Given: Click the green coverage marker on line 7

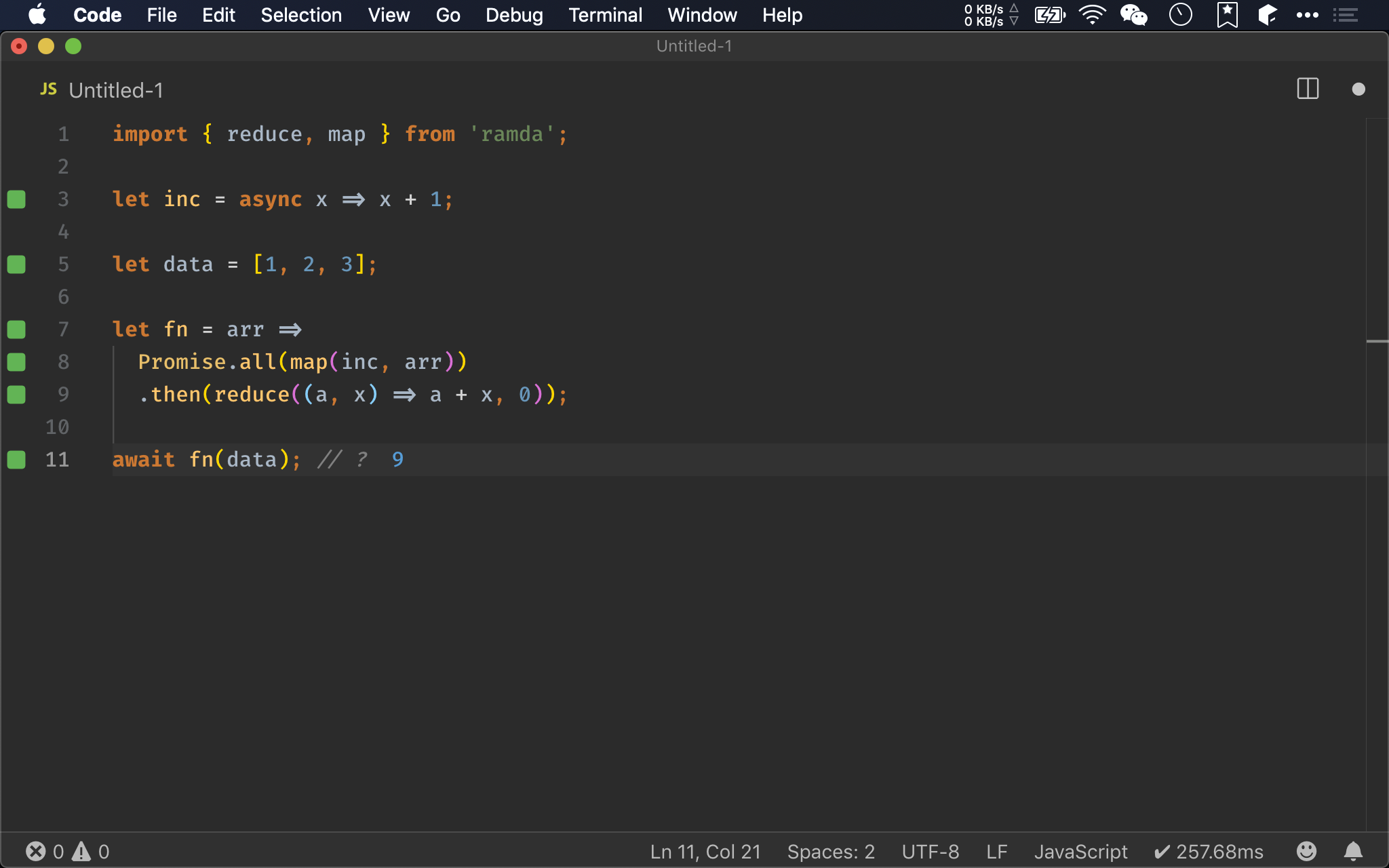Looking at the screenshot, I should click(x=16, y=330).
